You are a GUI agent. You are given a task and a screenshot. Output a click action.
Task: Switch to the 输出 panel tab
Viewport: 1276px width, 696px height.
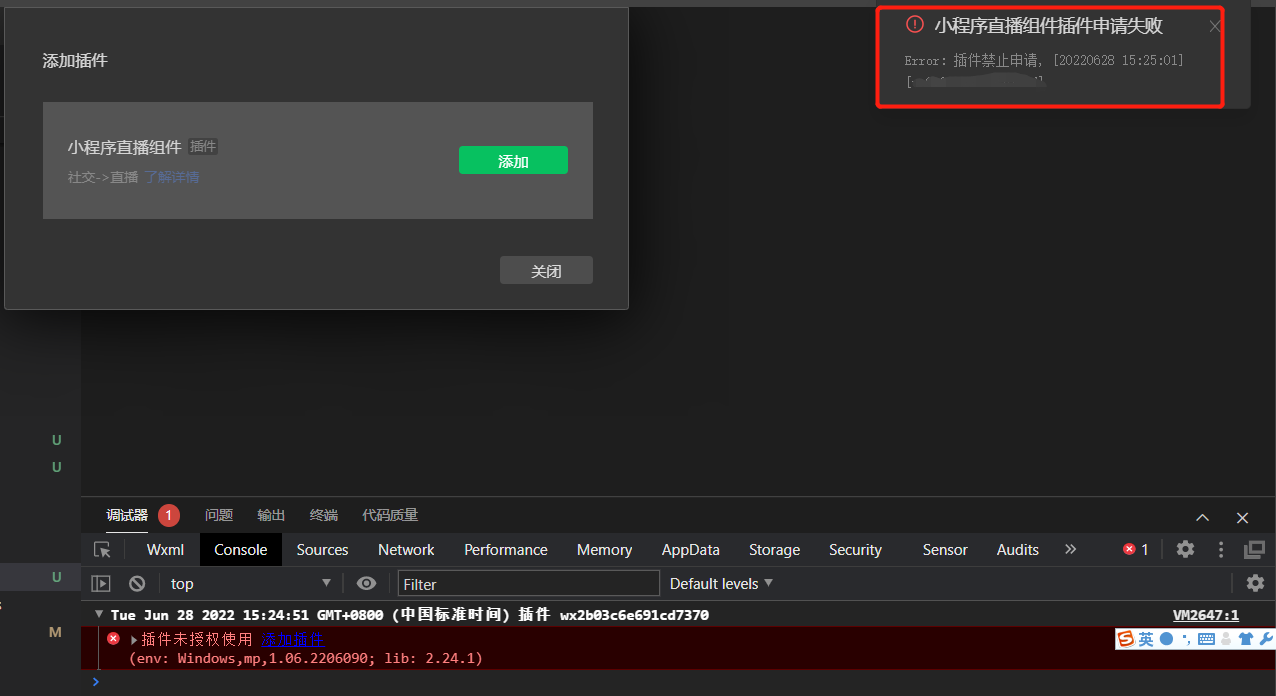point(271,516)
